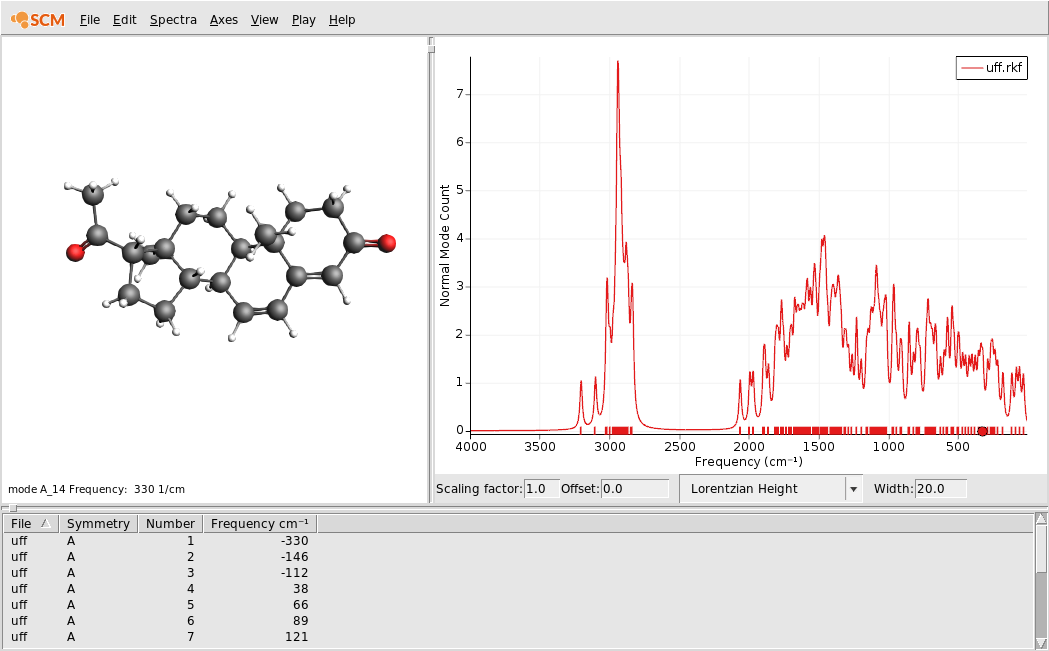The height and width of the screenshot is (651, 1049).
Task: Click the horizontal splitter handle above the table
Action: click(x=11, y=508)
